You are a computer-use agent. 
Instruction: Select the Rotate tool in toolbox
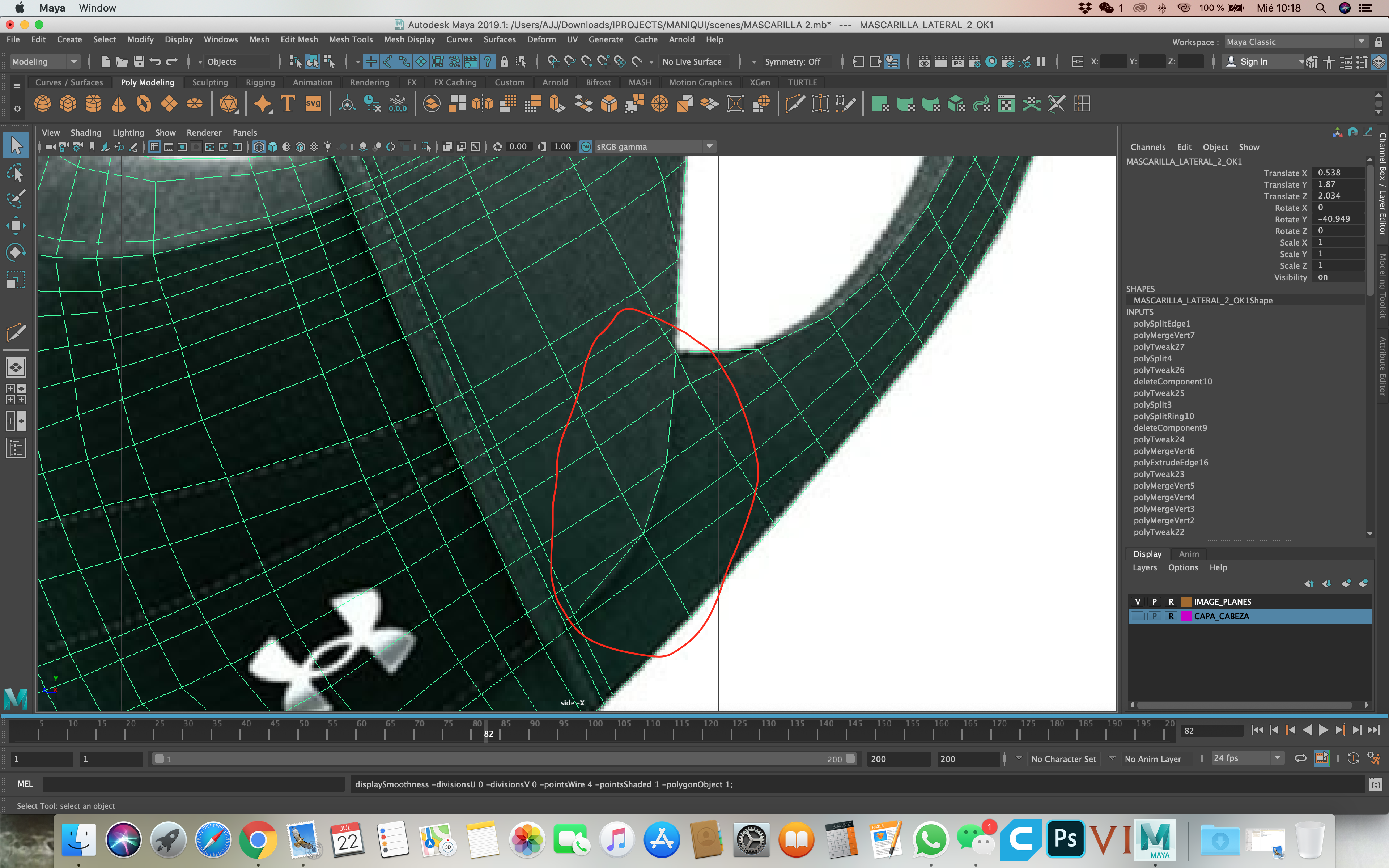(16, 252)
